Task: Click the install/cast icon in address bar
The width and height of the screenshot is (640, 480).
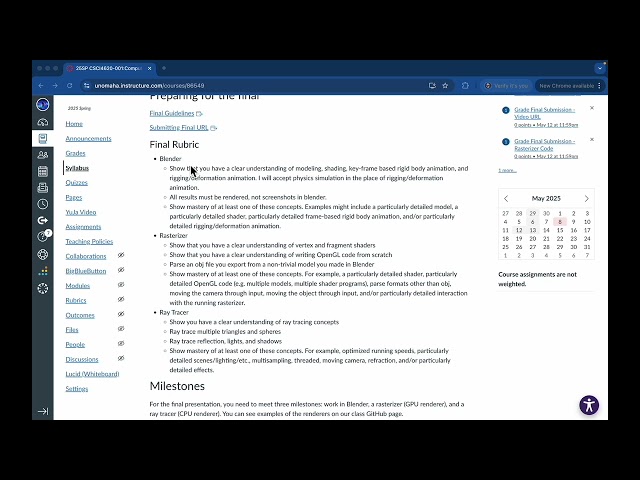Action: (432, 86)
